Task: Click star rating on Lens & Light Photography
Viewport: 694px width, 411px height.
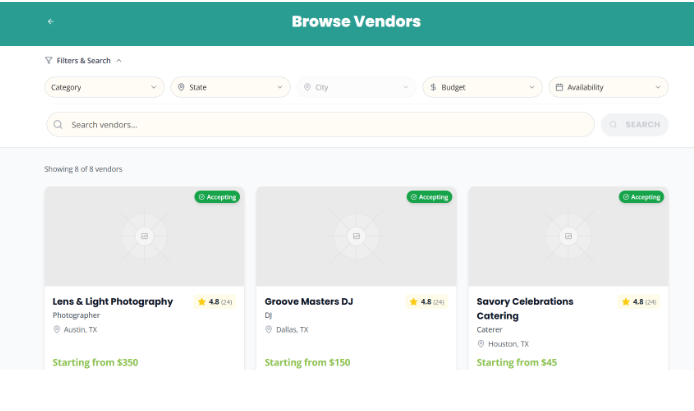Action: (x=215, y=302)
